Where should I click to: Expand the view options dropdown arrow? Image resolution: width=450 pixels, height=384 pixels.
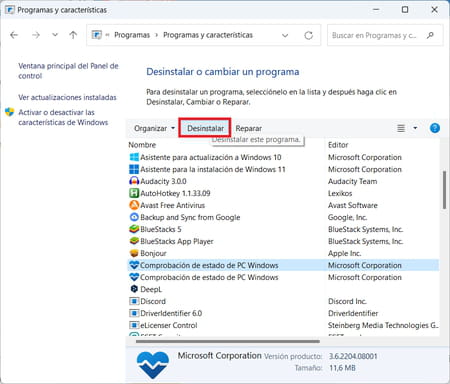click(x=415, y=128)
